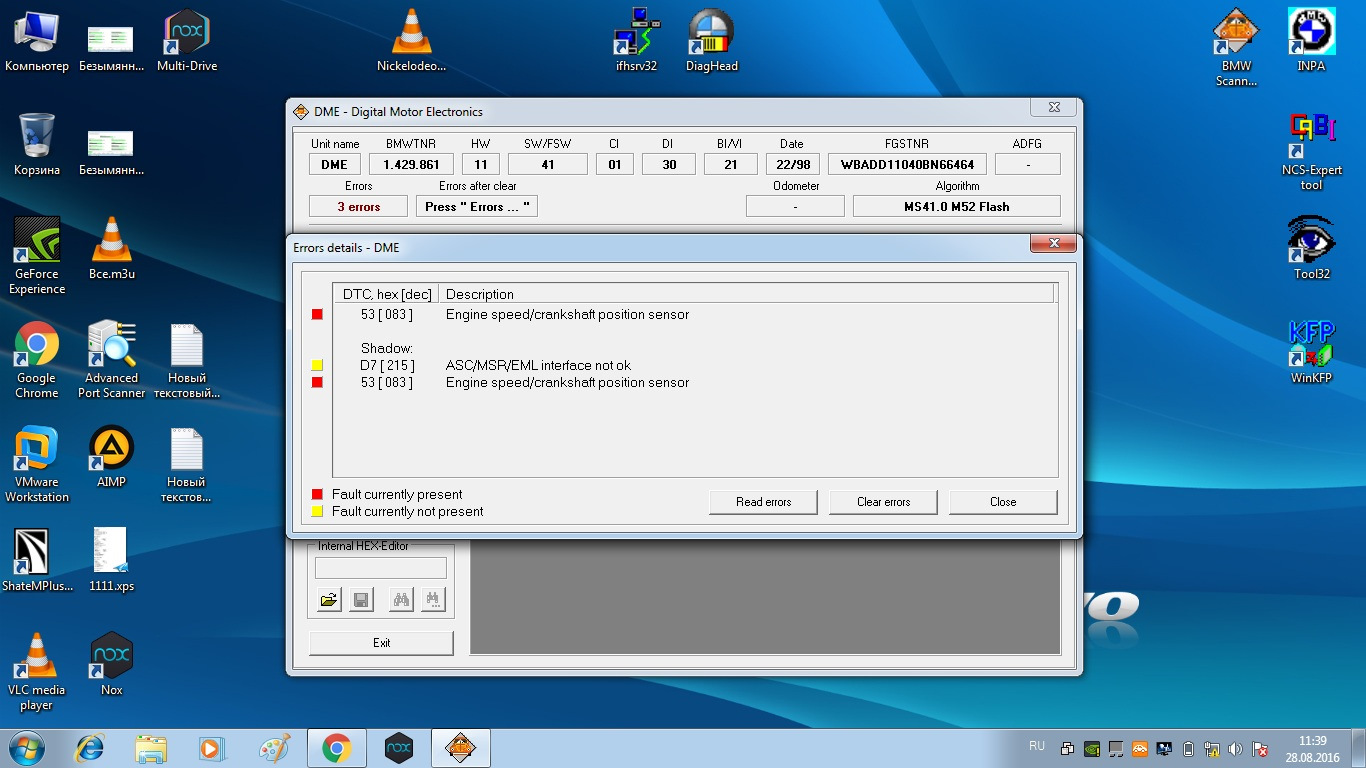1366x768 pixels.
Task: Open the DiagHead application
Action: tap(710, 30)
